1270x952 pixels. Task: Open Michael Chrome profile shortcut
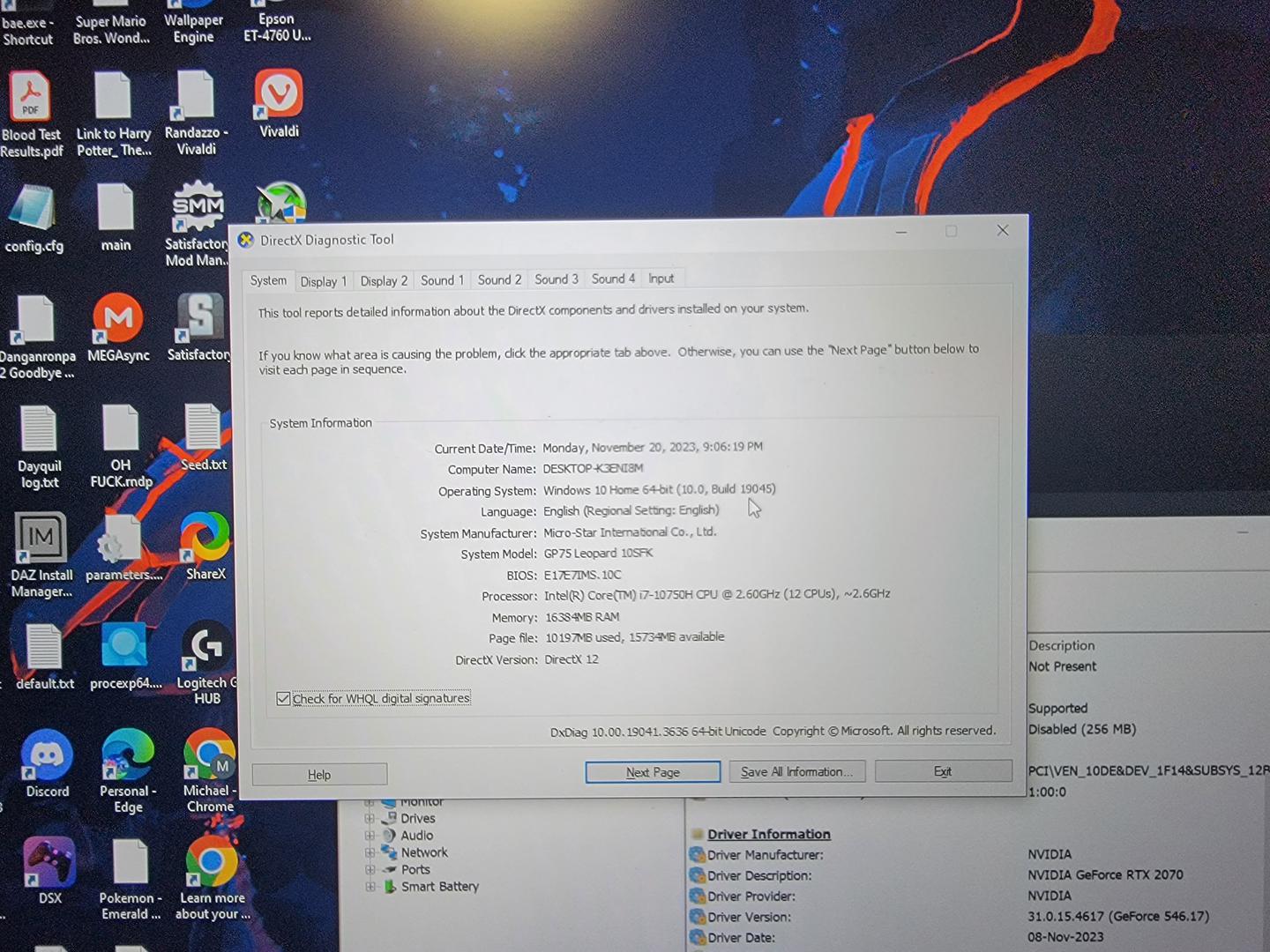[209, 755]
